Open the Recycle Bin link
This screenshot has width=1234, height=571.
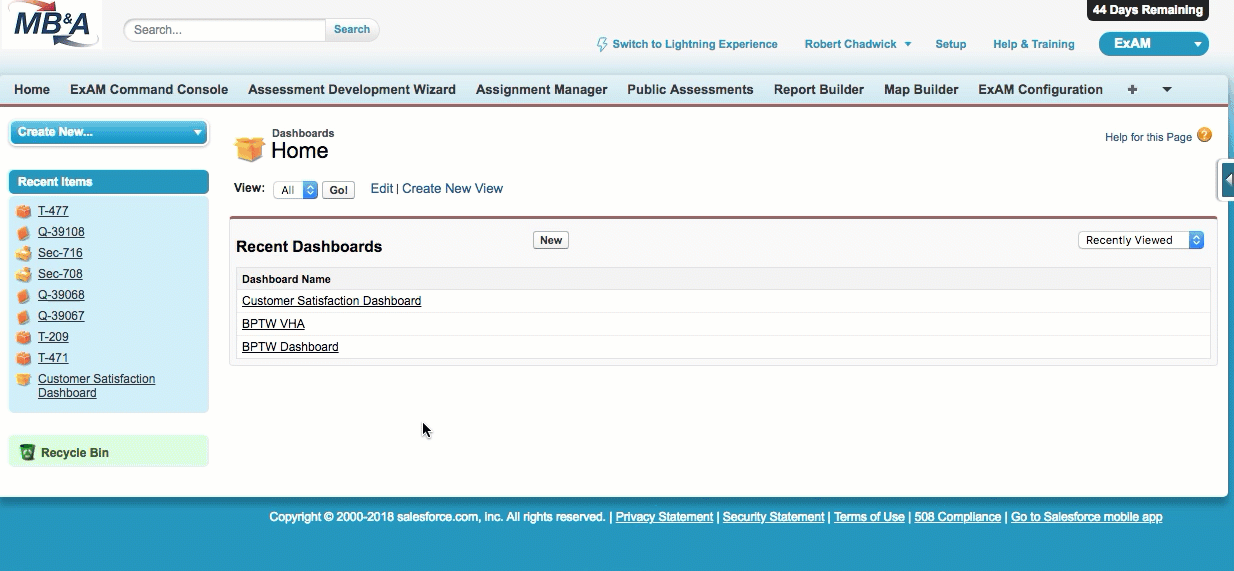[x=75, y=453]
